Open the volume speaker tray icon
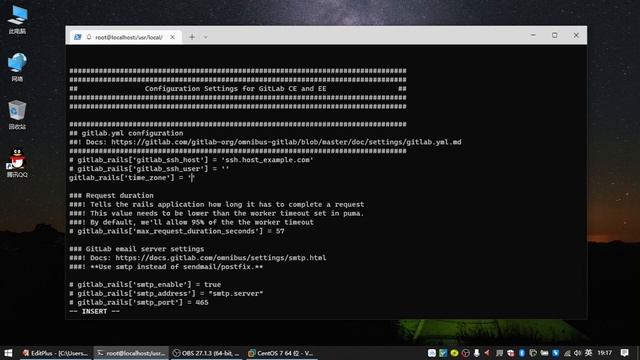 pos(577,353)
